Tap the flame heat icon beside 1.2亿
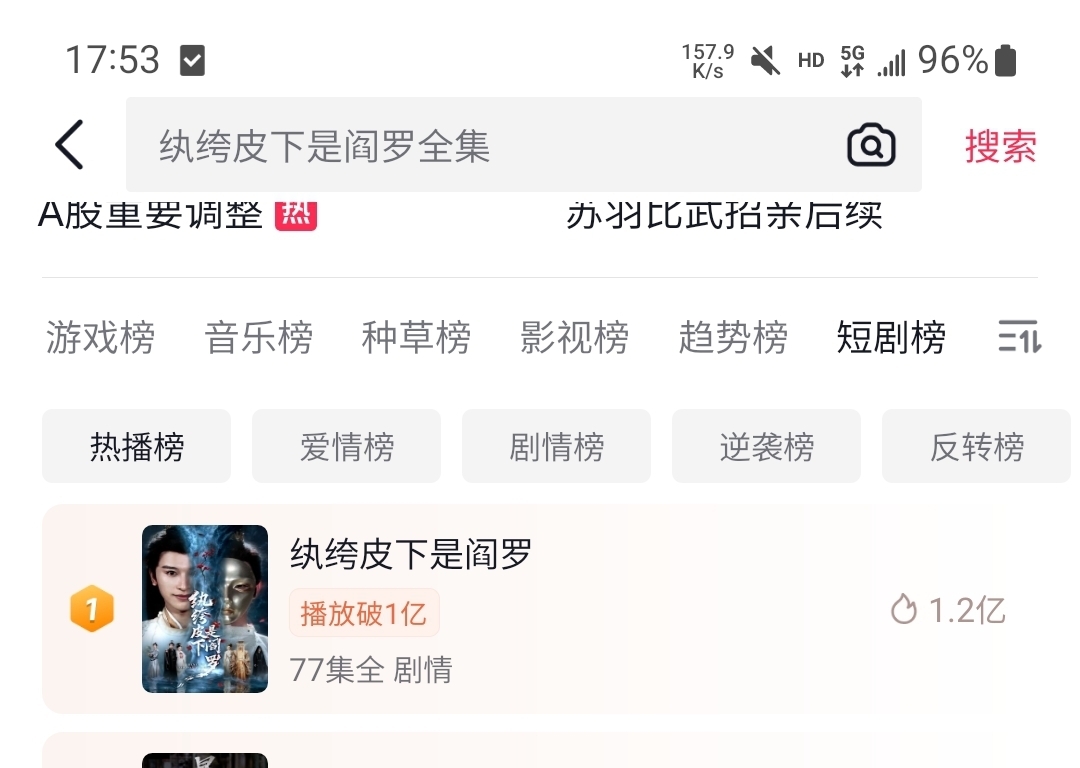 point(904,610)
